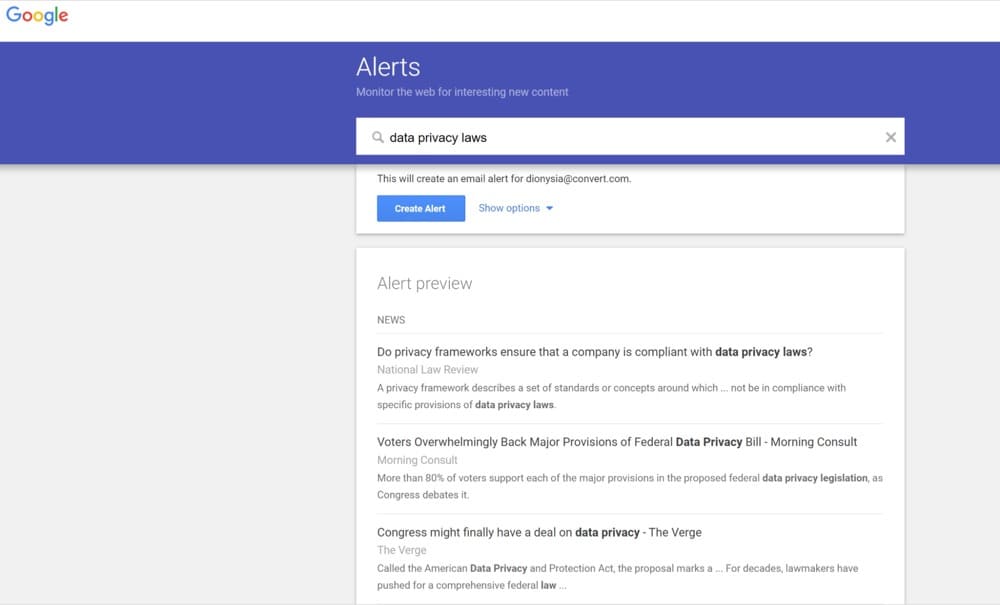Click the Alert preview heading
Screen dimensions: 1000x605
[x=424, y=283]
